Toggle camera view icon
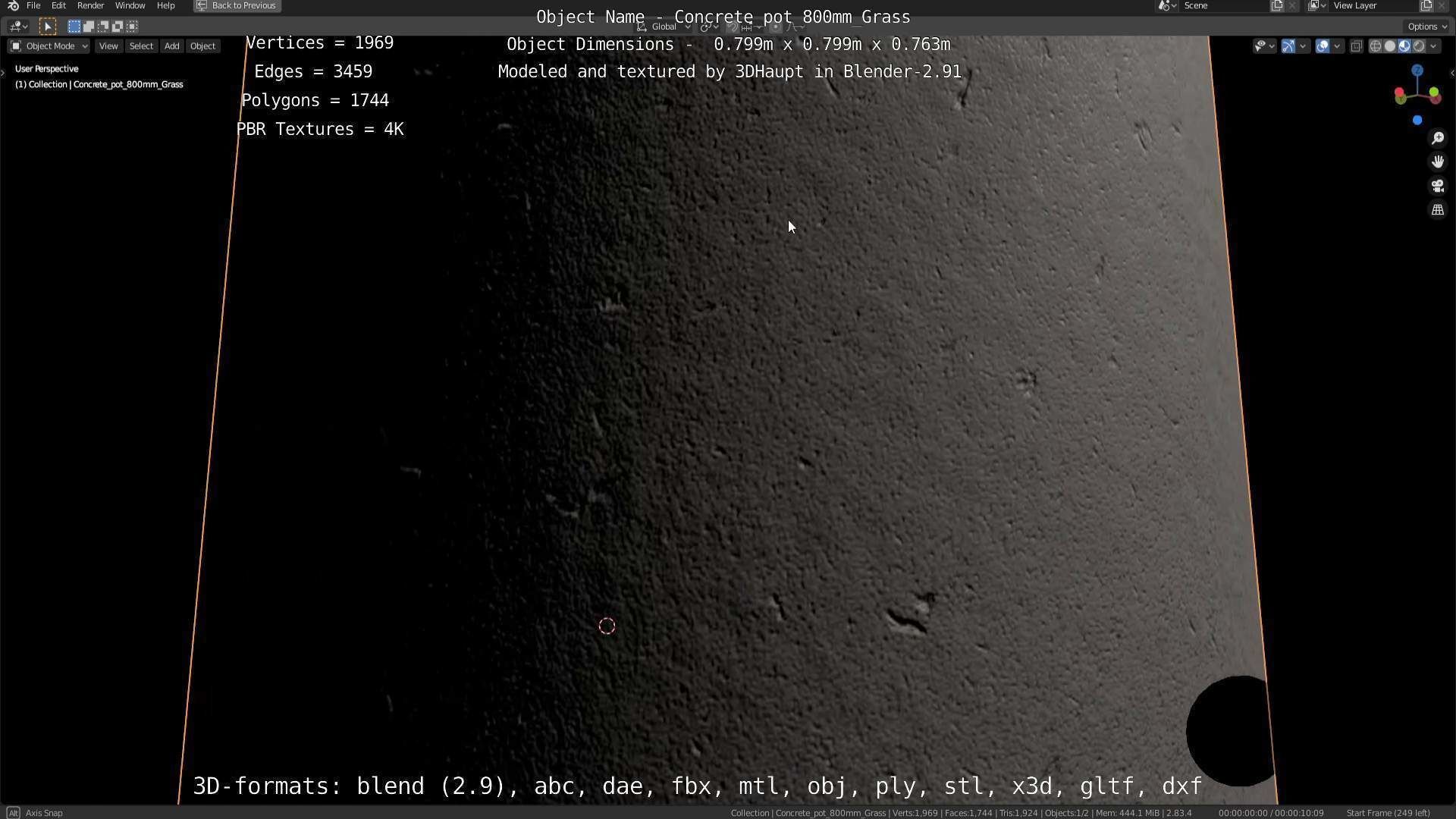Screen dimensions: 1456x819 1437,186
